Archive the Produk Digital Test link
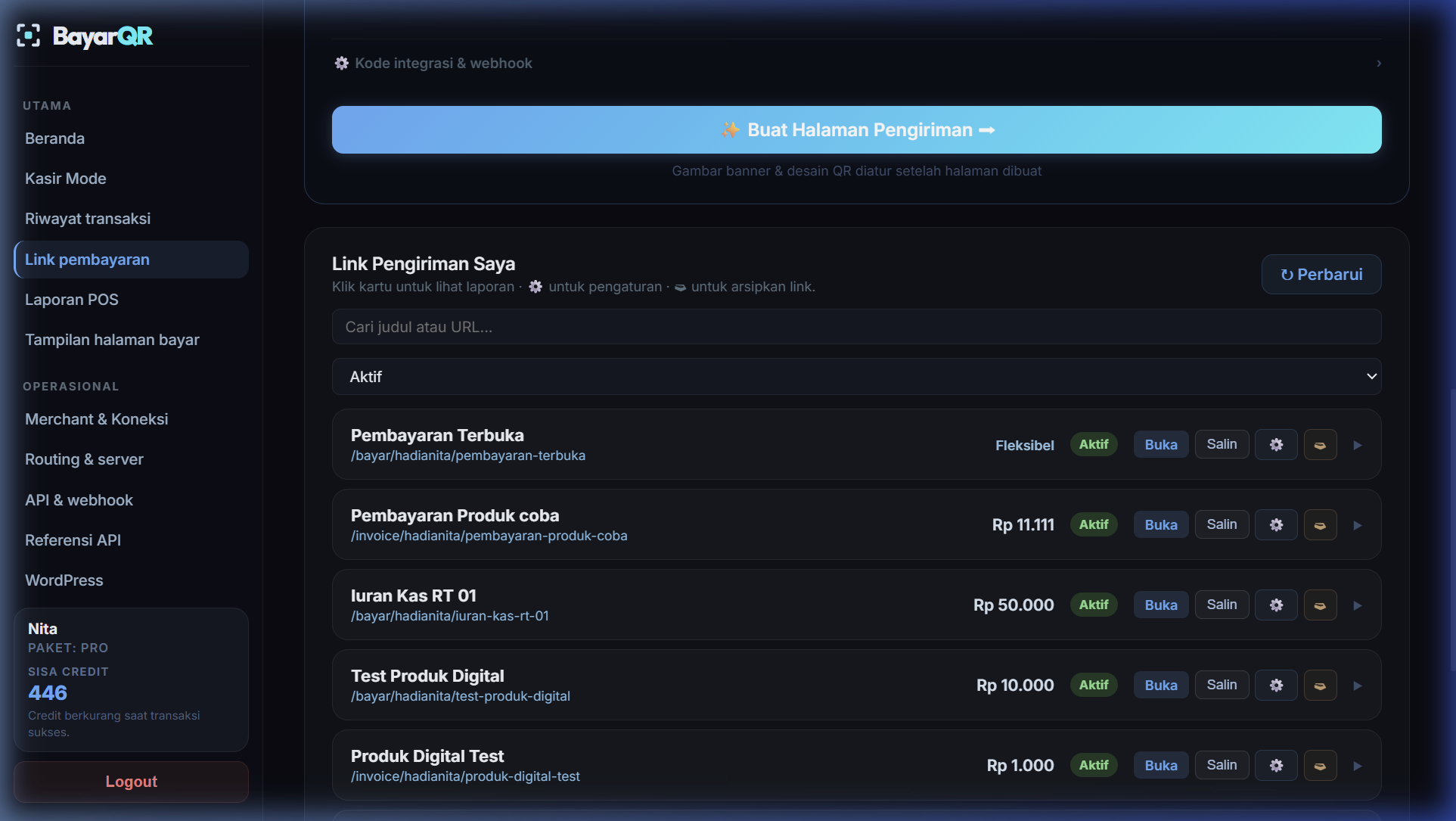The height and width of the screenshot is (821, 1456). 1320,766
